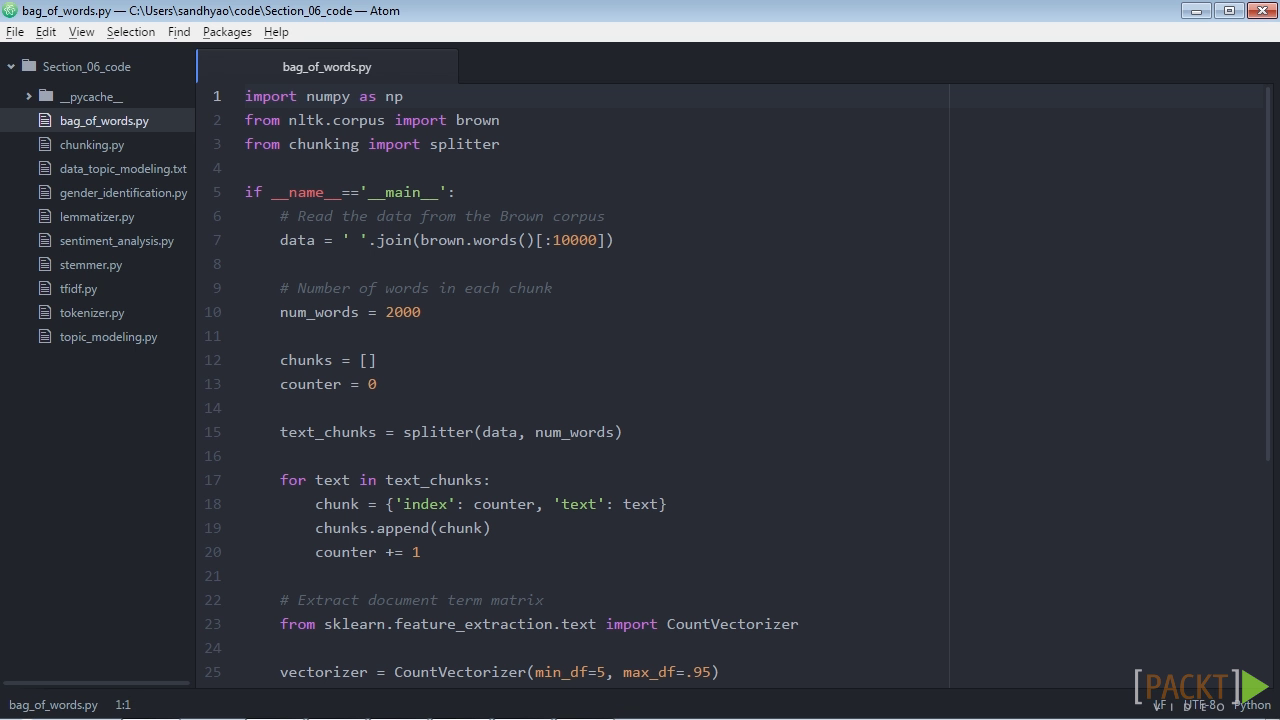Open the Packages menu
This screenshot has width=1280, height=720.
[x=227, y=31]
